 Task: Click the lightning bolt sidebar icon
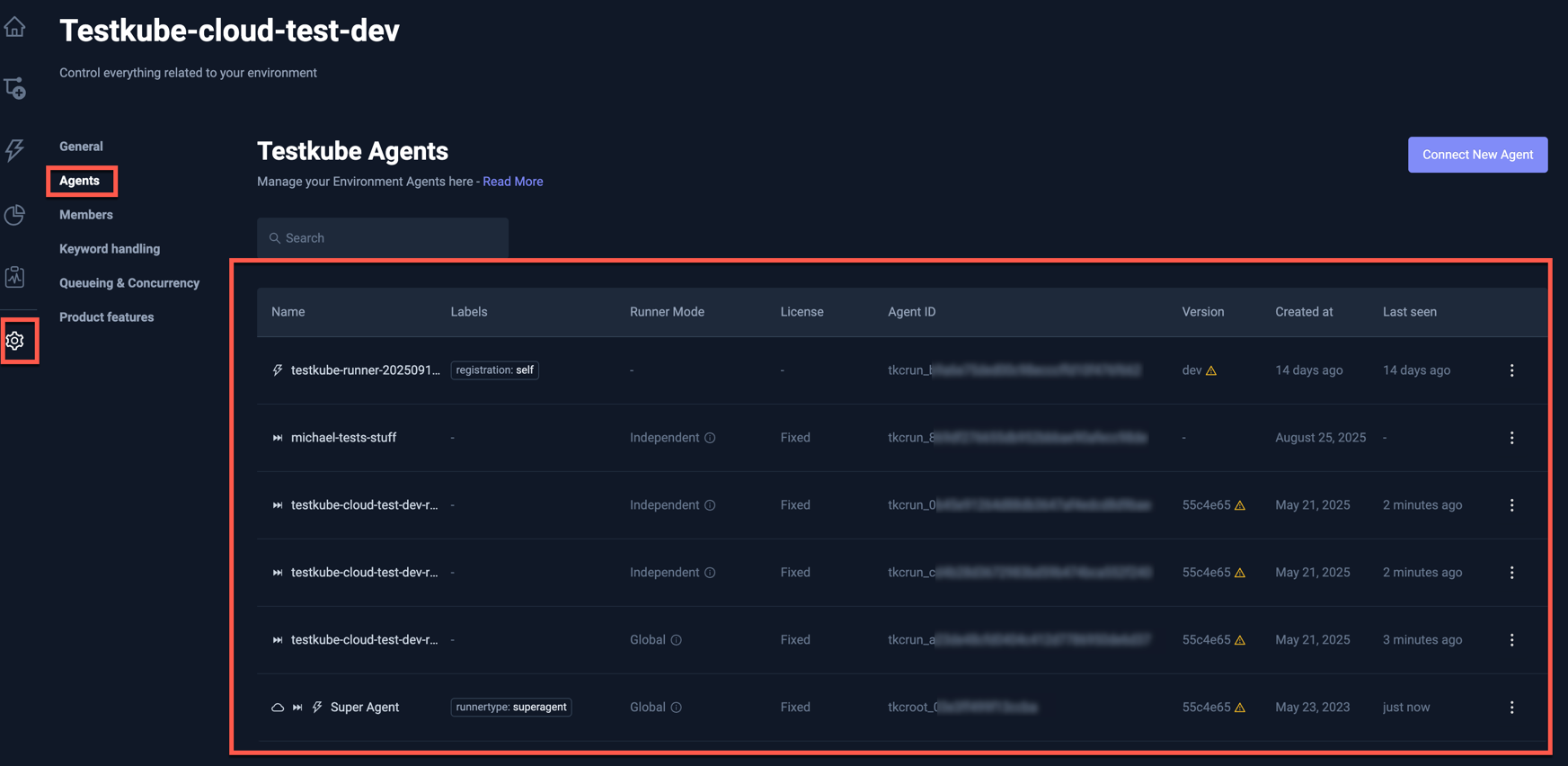15,149
